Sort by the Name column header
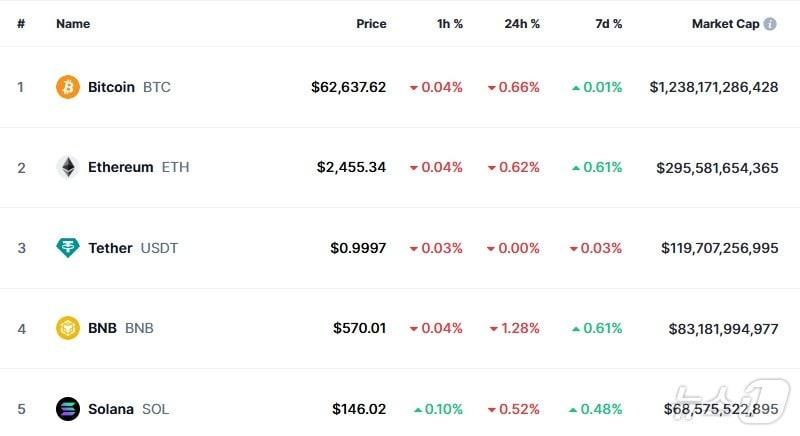This screenshot has height=436, width=800. 73,24
